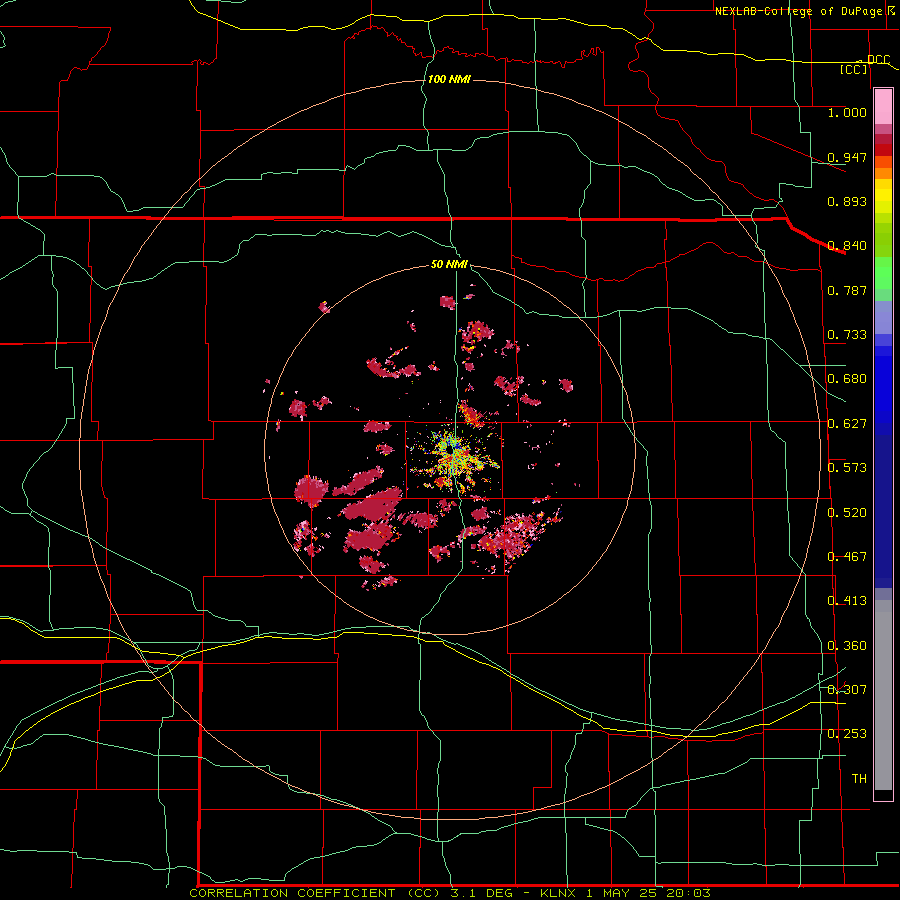Screen dimensions: 900x900
Task: Click the 100 NMI range ring label
Action: point(449,79)
